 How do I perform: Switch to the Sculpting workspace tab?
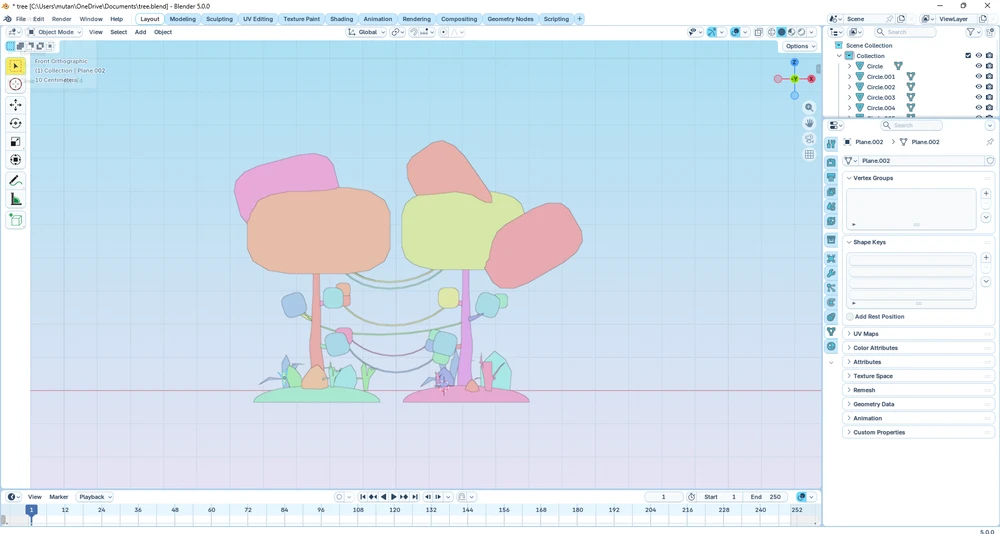(x=219, y=19)
